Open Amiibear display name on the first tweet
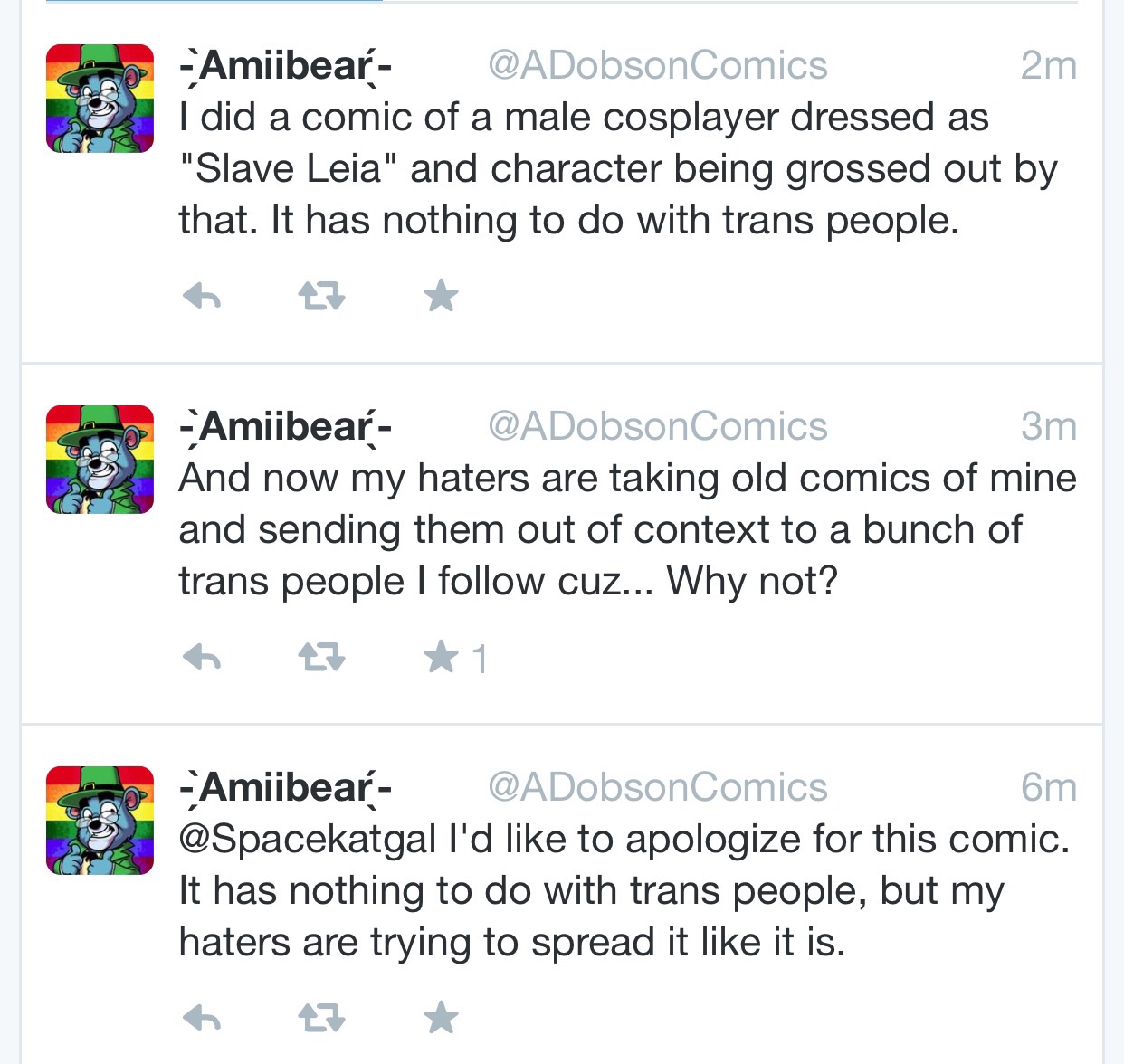The height and width of the screenshot is (1064, 1124). point(285,66)
